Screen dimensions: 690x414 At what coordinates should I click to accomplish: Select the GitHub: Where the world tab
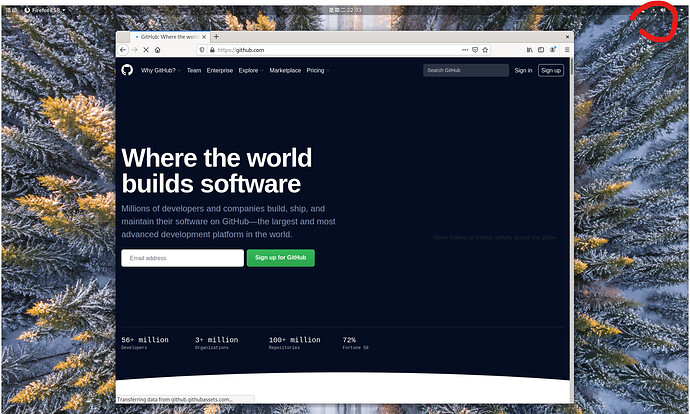(169, 37)
